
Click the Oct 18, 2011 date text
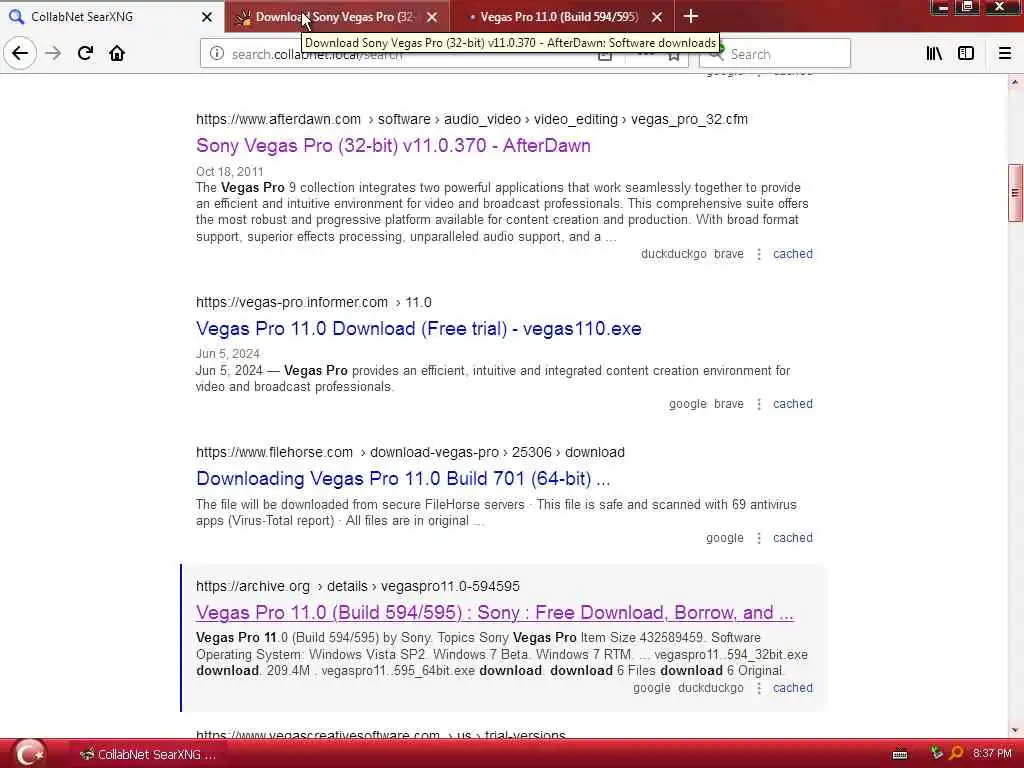229,172
